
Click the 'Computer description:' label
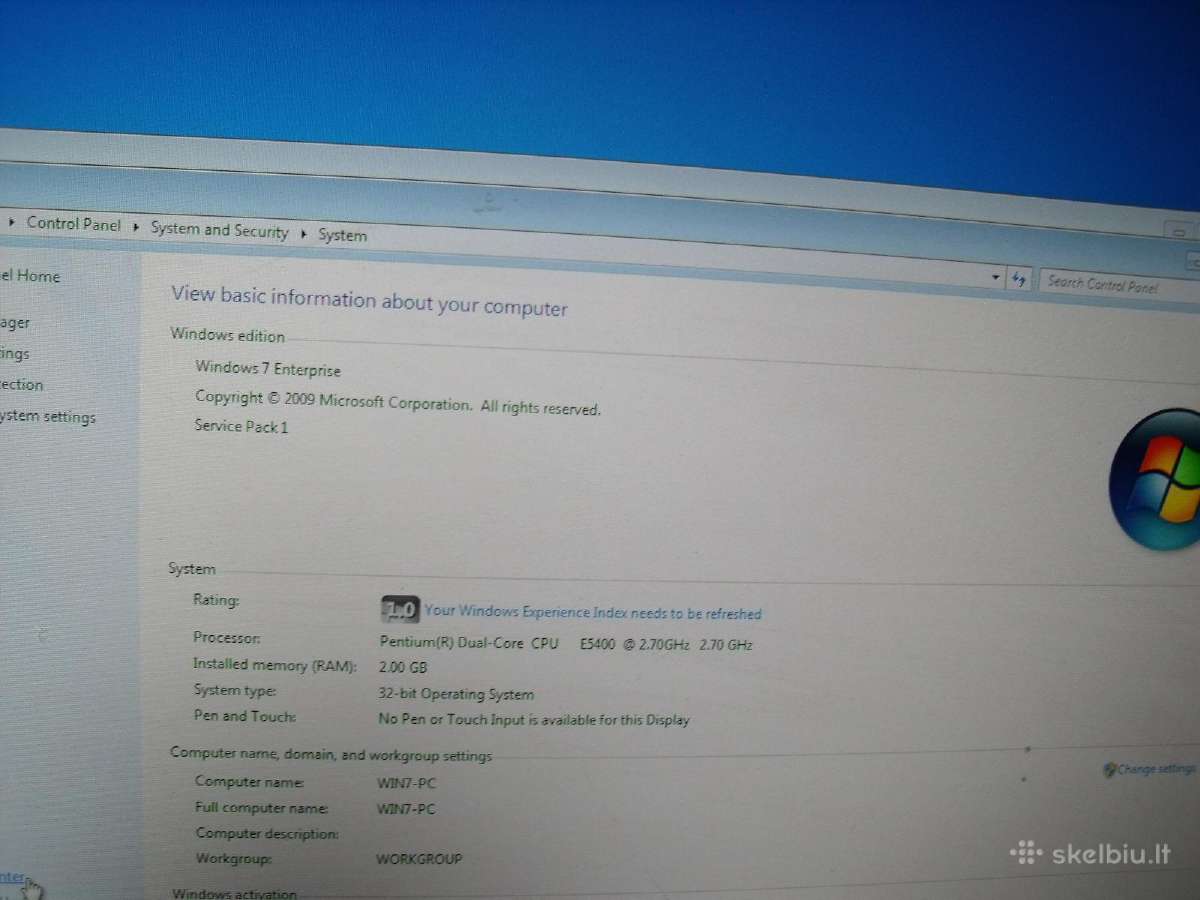pyautogui.click(x=267, y=832)
